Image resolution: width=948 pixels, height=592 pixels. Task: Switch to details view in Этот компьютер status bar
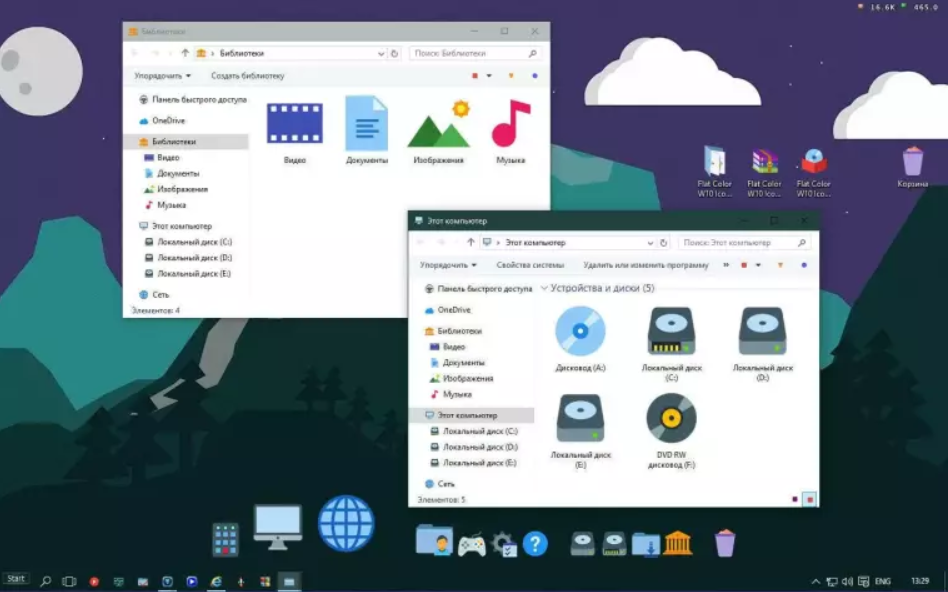coord(794,498)
